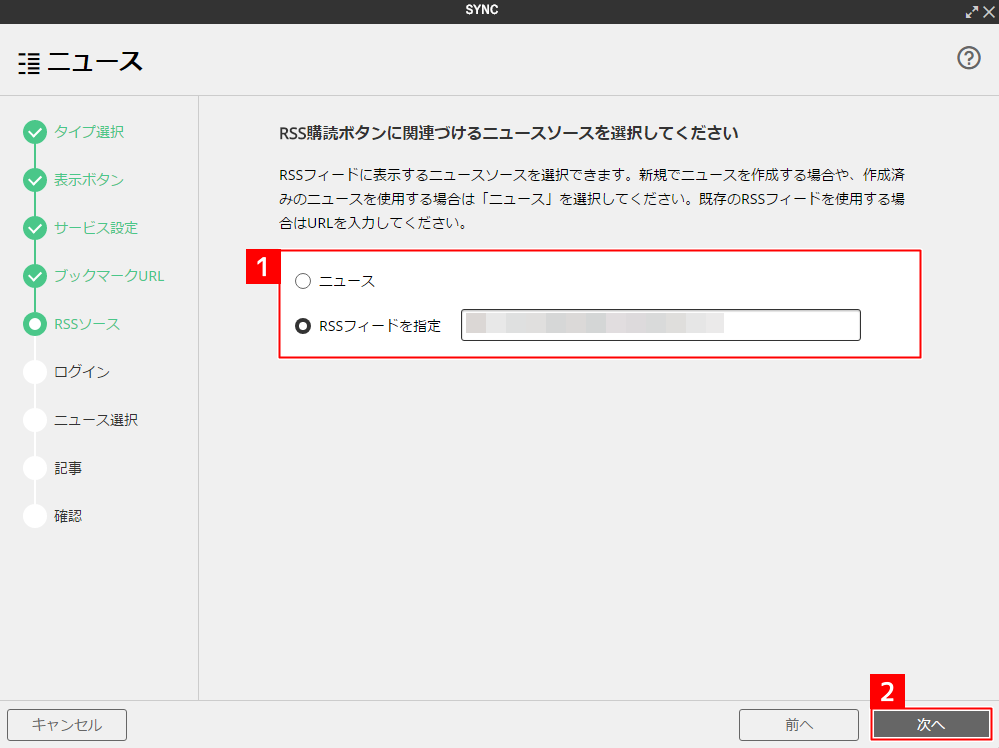Select the ログイン step label
Image resolution: width=999 pixels, height=748 pixels.
pos(82,372)
